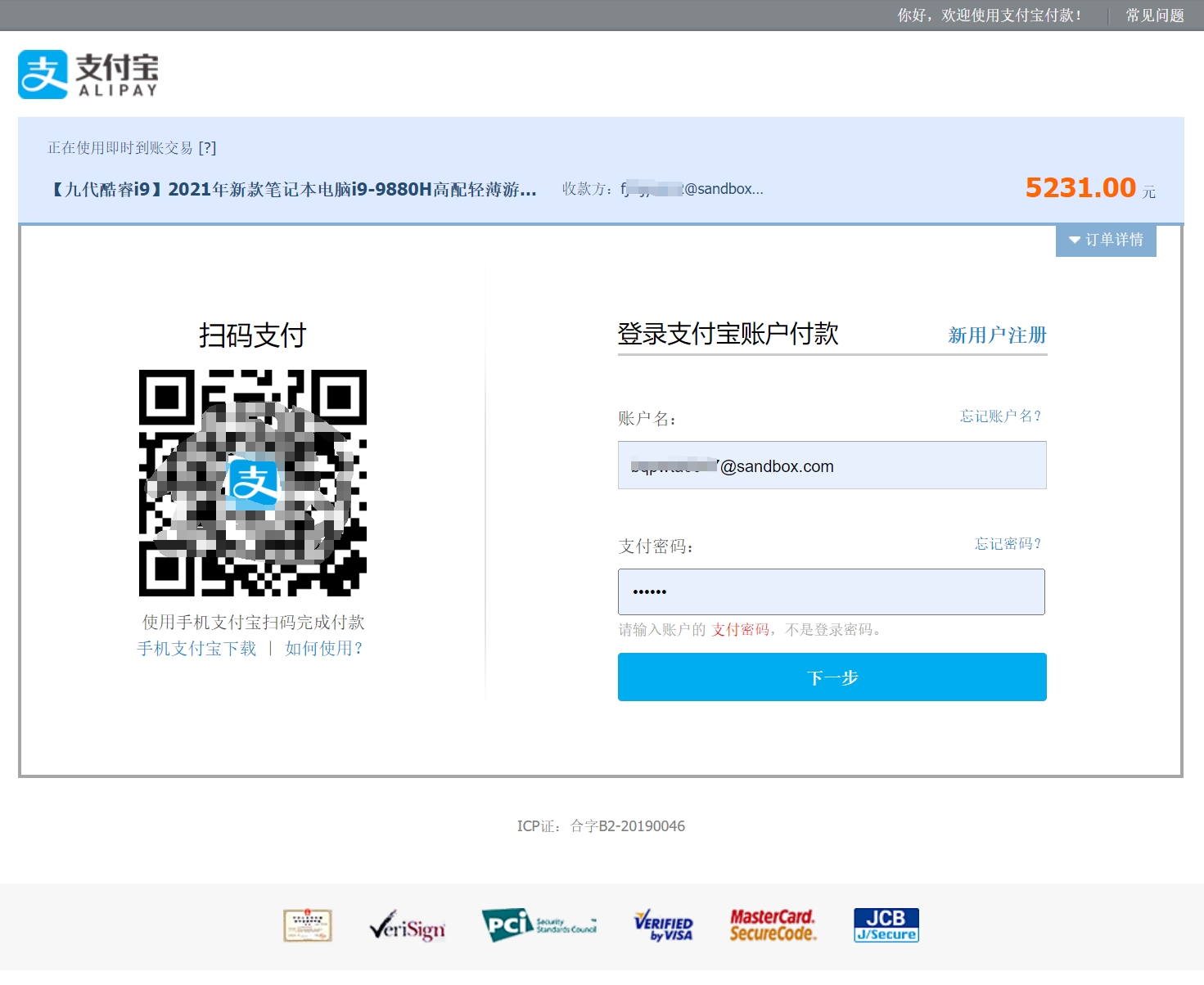Click the red certificate badge in footer

pyautogui.click(x=308, y=926)
